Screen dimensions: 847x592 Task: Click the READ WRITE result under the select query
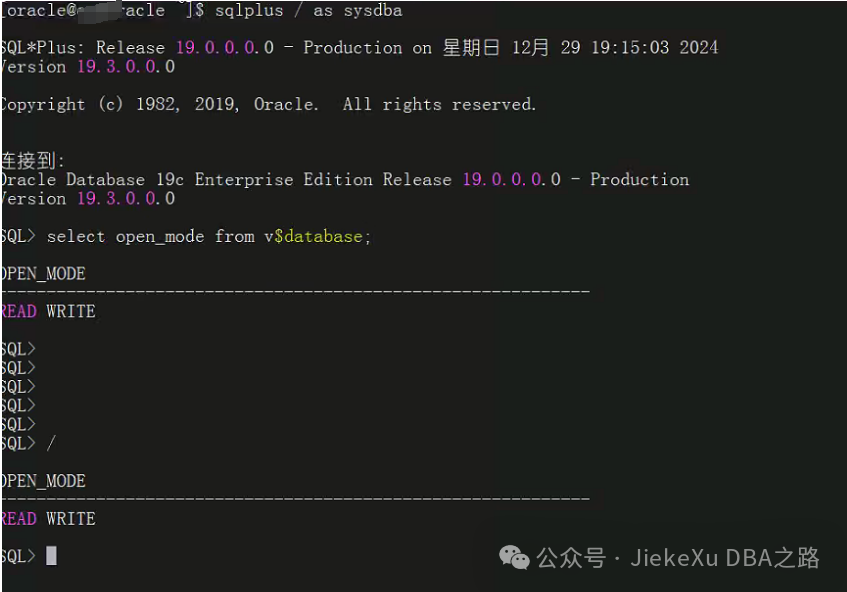tap(48, 312)
